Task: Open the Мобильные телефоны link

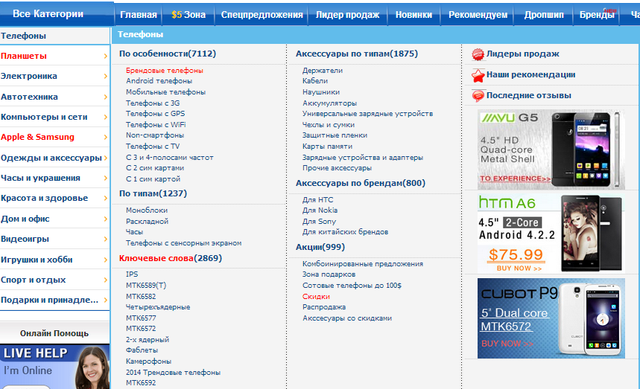Action: (x=165, y=92)
